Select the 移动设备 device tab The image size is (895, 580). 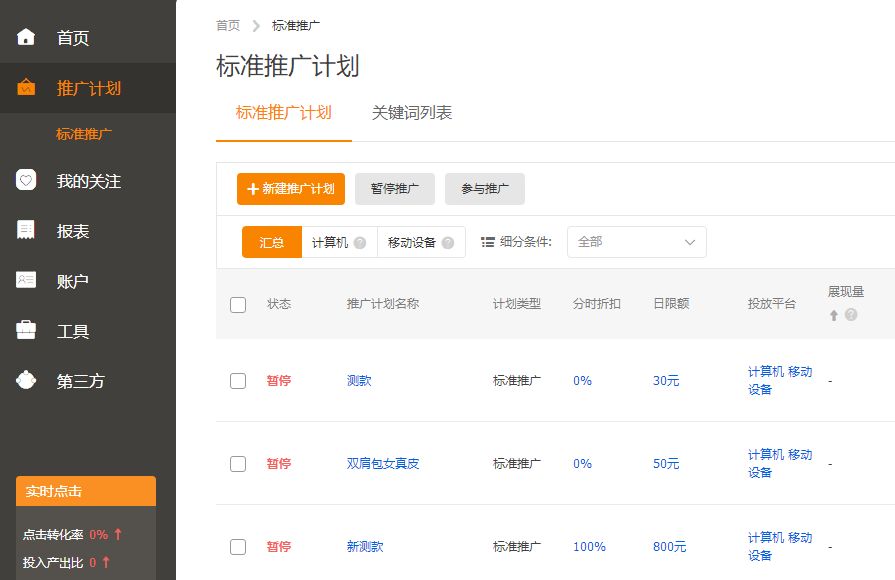pos(414,241)
